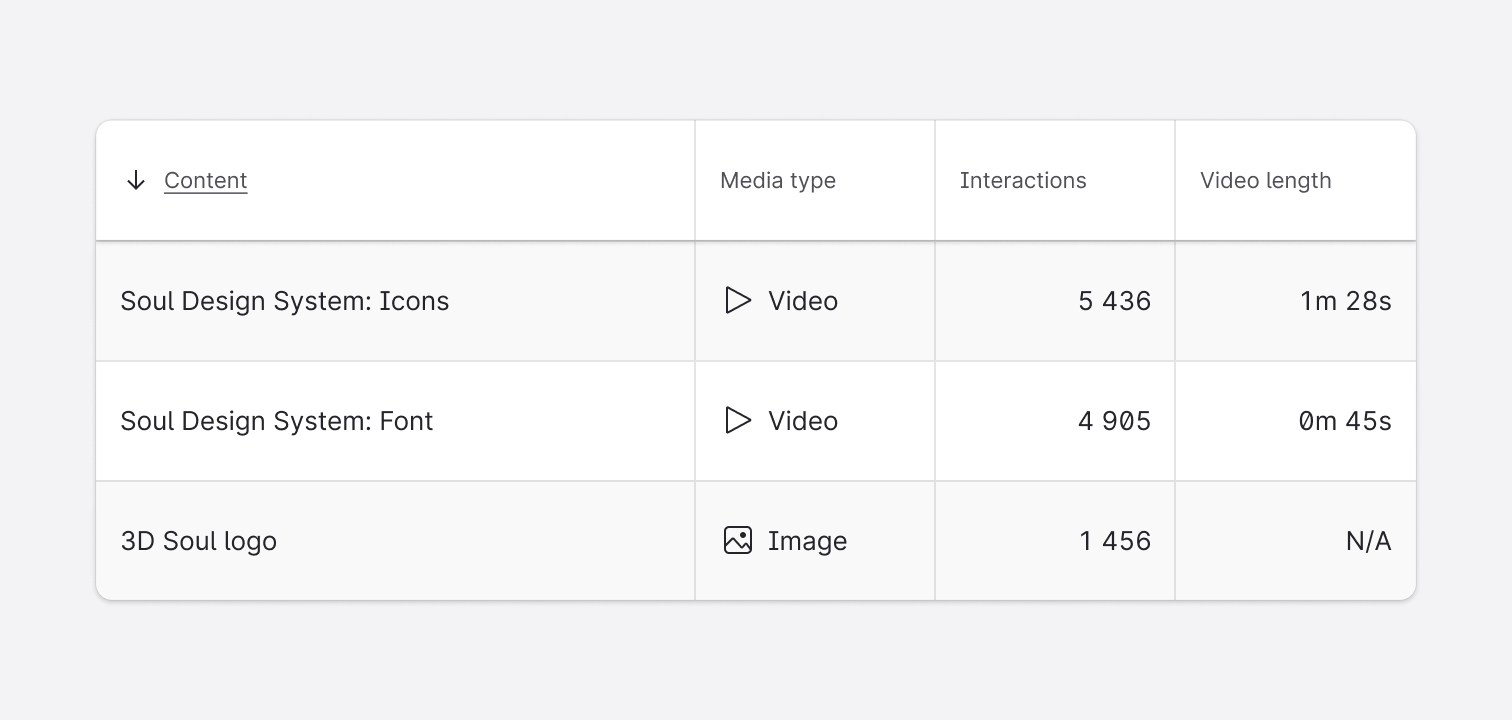Click the sort arrow beside Content
1512x720 pixels.
(136, 180)
